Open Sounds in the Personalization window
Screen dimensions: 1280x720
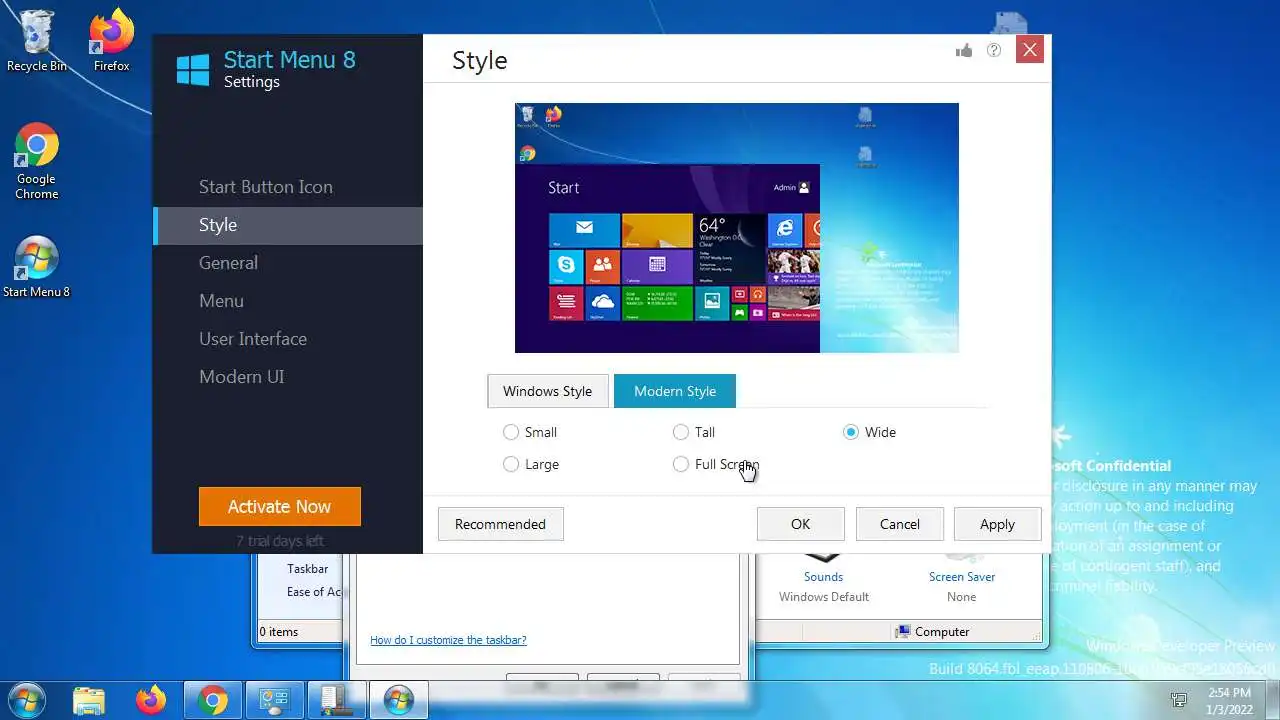[x=823, y=577]
